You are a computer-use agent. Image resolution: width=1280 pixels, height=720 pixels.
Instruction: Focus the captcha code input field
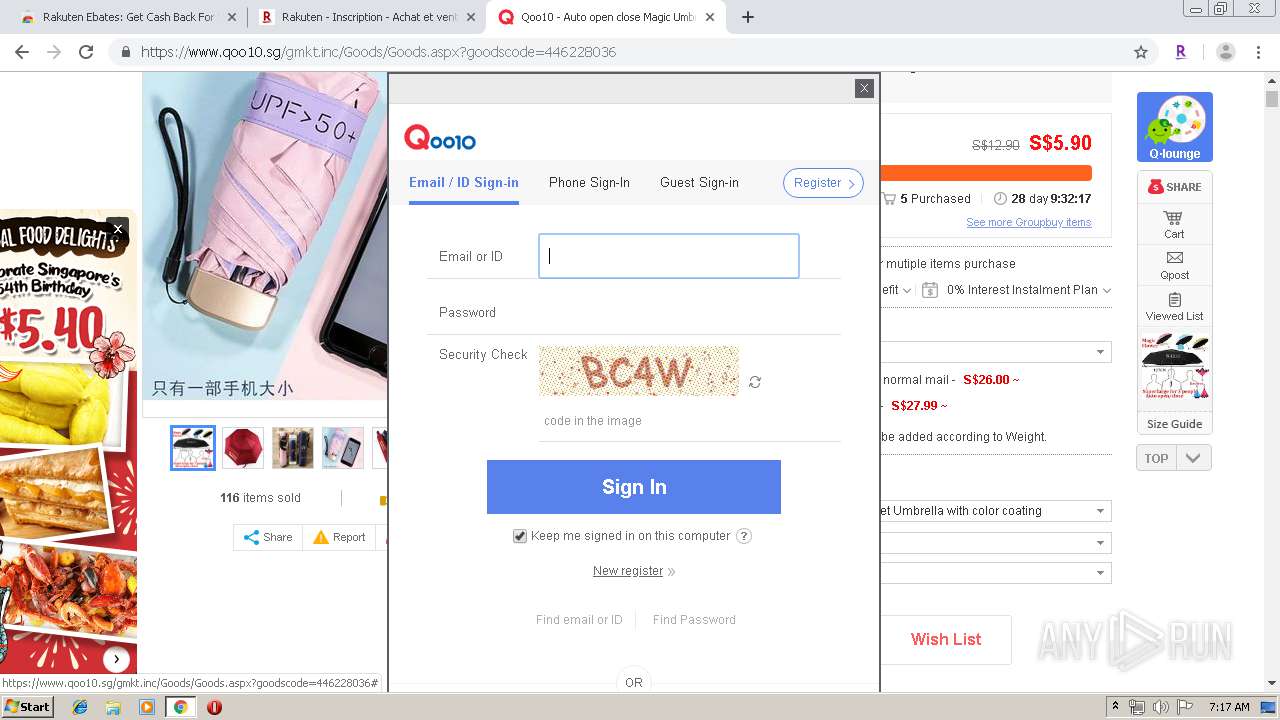690,421
